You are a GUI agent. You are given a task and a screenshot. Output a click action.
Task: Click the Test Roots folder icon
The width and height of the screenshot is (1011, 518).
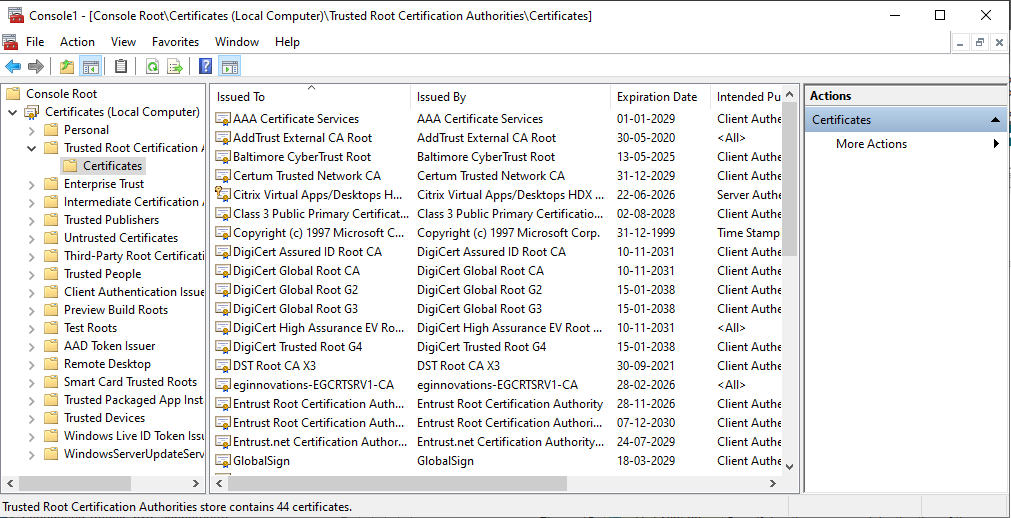[52, 328]
